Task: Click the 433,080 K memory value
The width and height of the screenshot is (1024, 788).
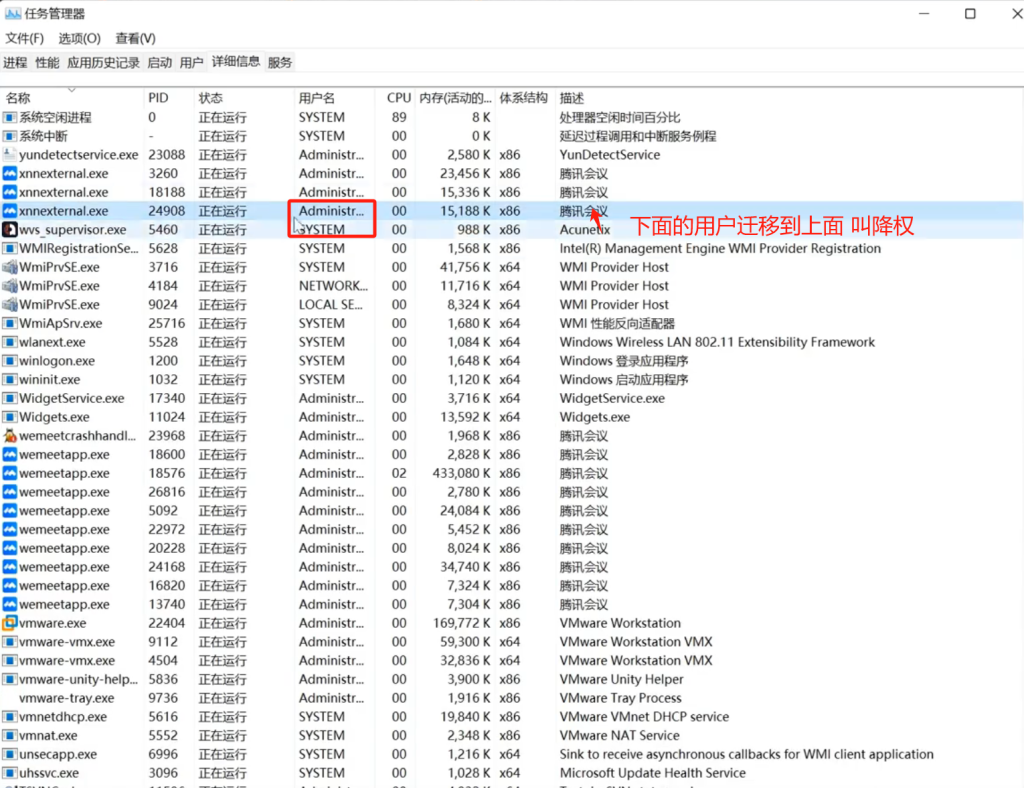Action: [461, 473]
